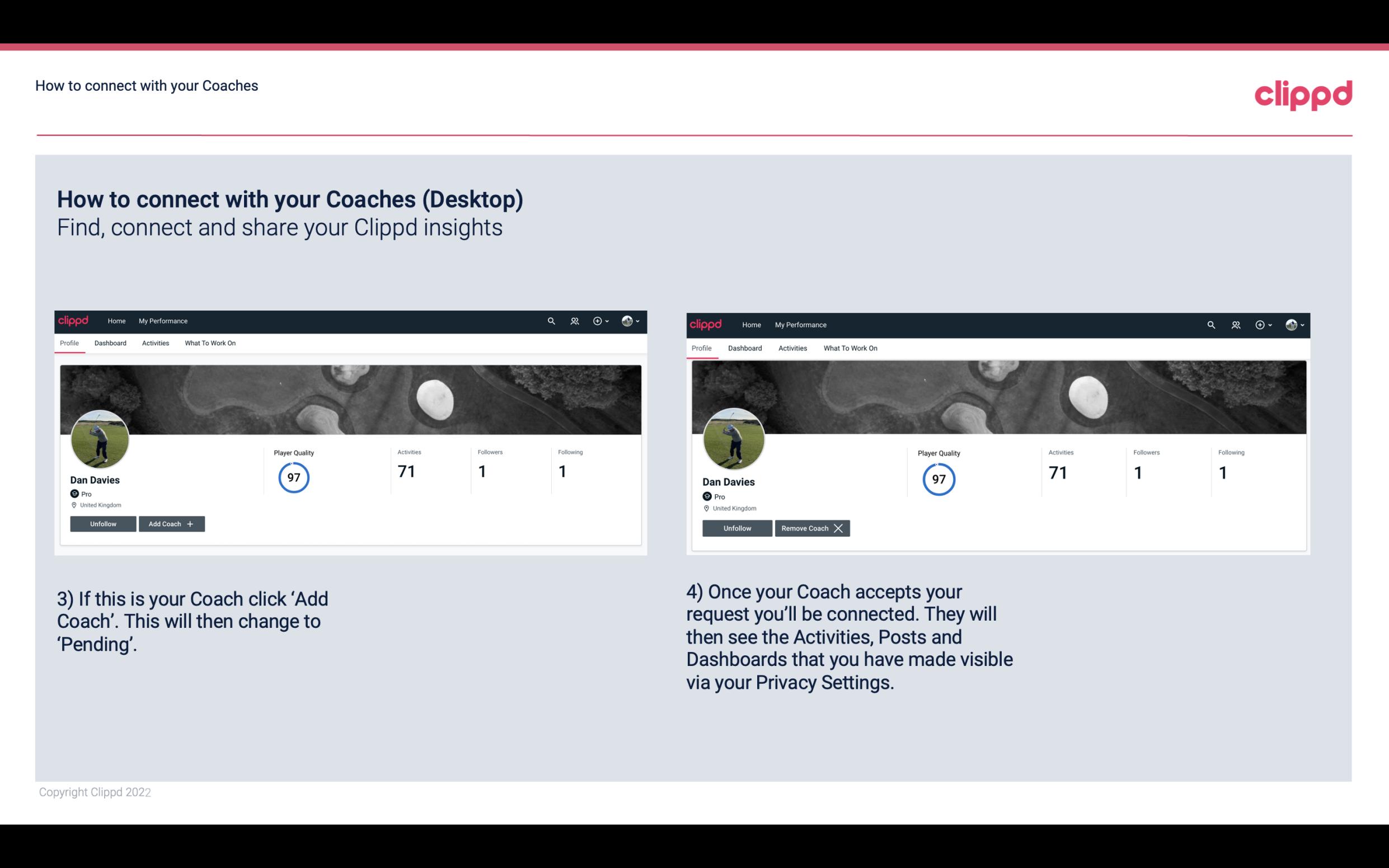Click the 'Remove Coach' button with X
The height and width of the screenshot is (868, 1389).
812,528
